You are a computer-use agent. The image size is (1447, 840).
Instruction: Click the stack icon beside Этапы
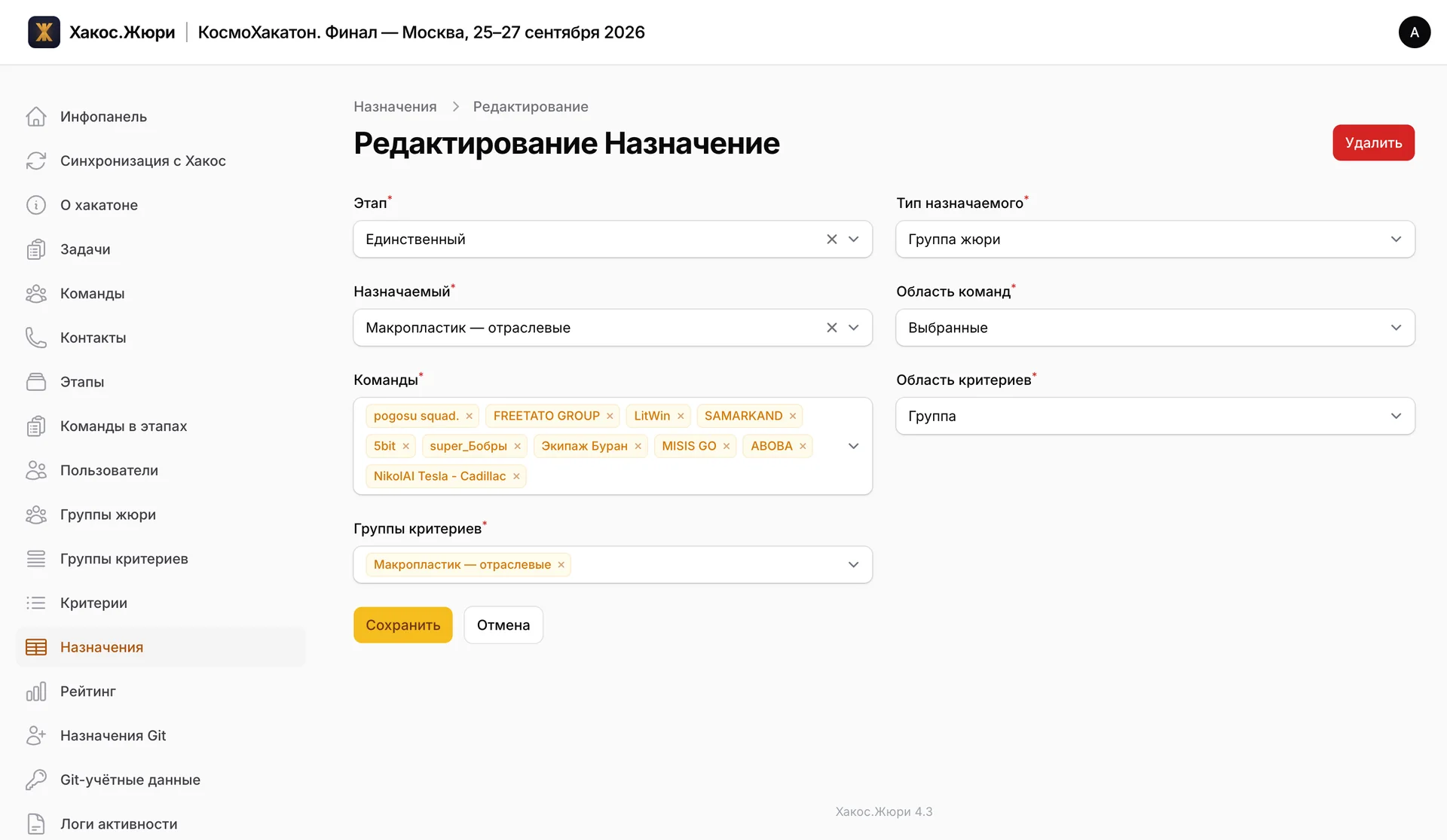tap(36, 382)
